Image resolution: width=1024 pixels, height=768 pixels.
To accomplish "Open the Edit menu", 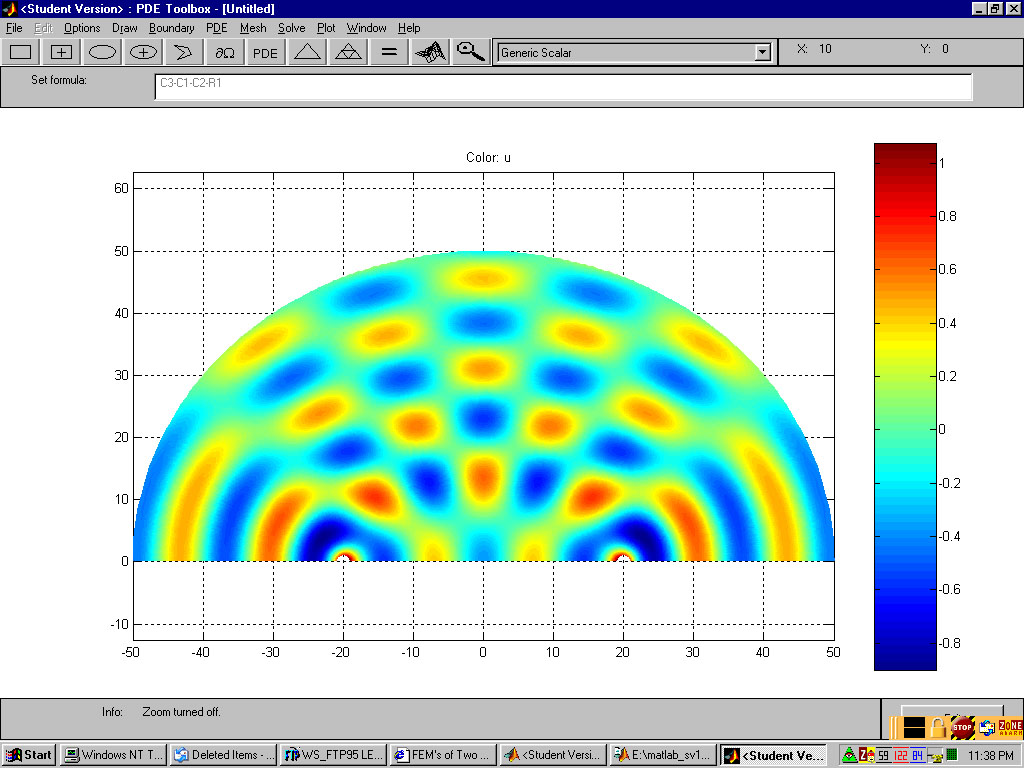I will pos(43,28).
